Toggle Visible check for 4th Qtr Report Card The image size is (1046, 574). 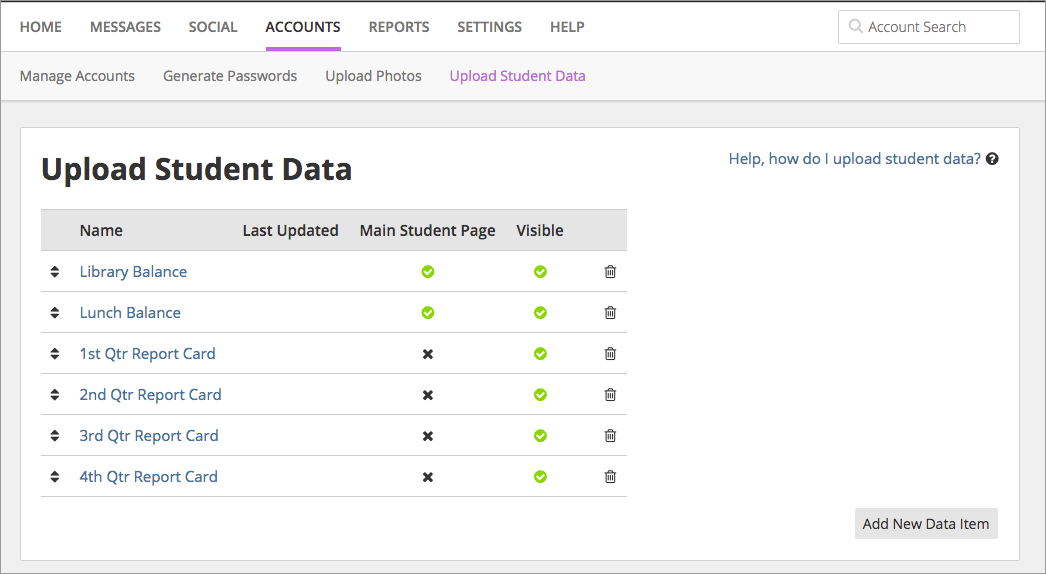coord(540,477)
